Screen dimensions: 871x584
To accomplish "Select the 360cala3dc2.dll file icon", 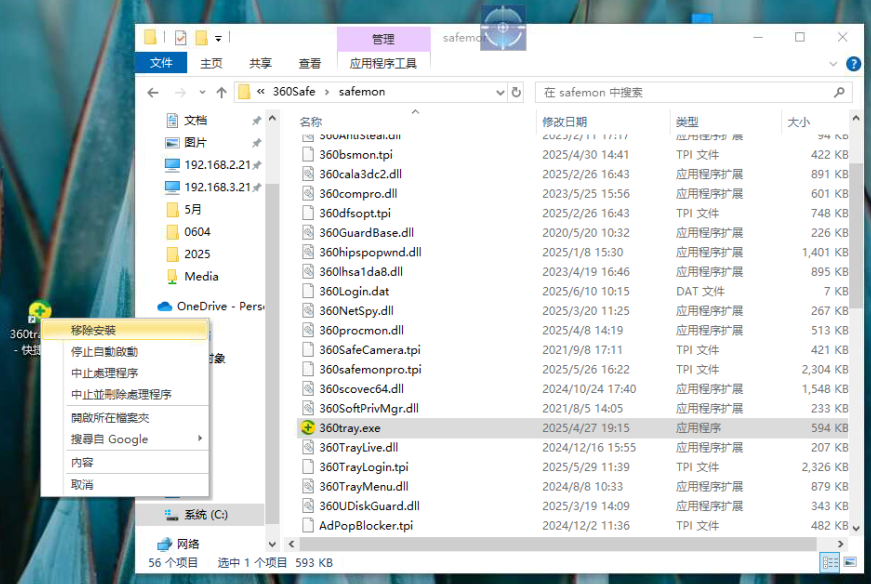I will pyautogui.click(x=308, y=174).
